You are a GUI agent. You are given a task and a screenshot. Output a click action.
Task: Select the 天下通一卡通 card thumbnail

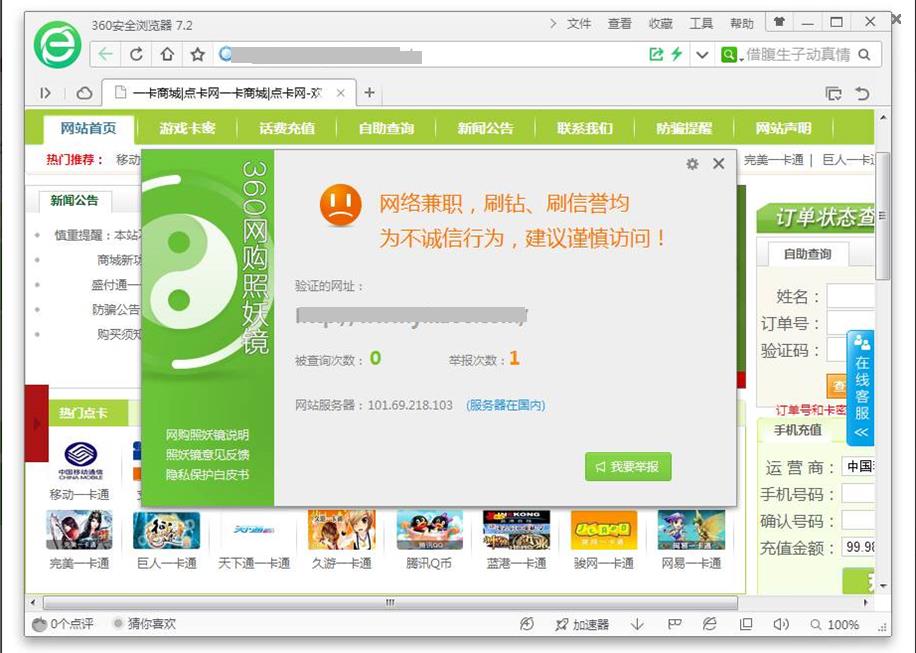coord(254,530)
